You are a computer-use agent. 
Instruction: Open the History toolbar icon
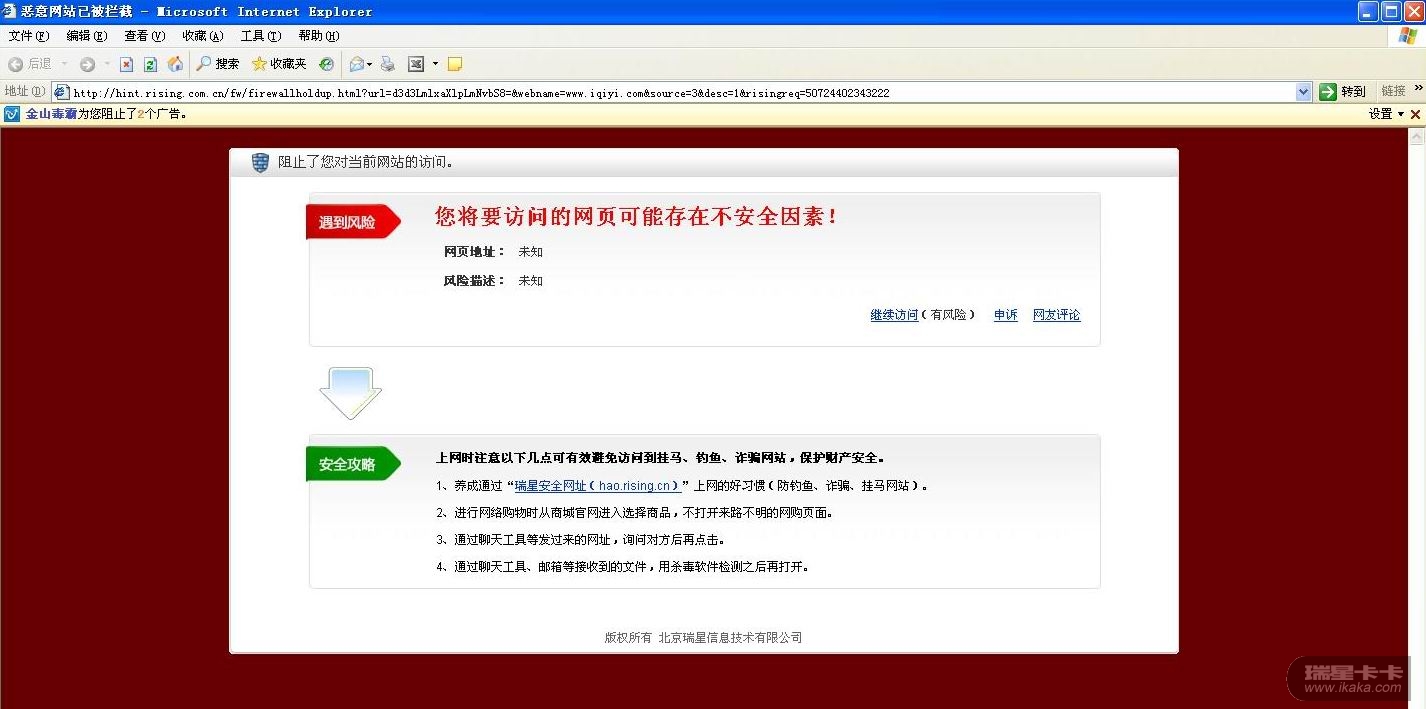[327, 64]
